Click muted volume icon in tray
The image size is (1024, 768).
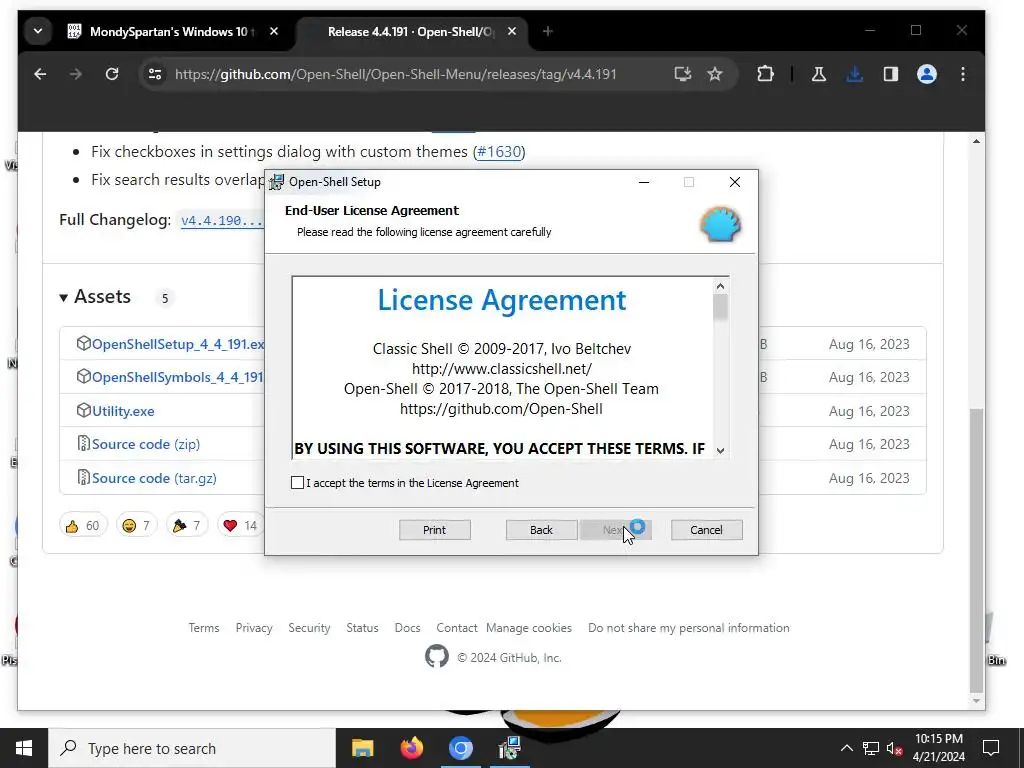[895, 748]
